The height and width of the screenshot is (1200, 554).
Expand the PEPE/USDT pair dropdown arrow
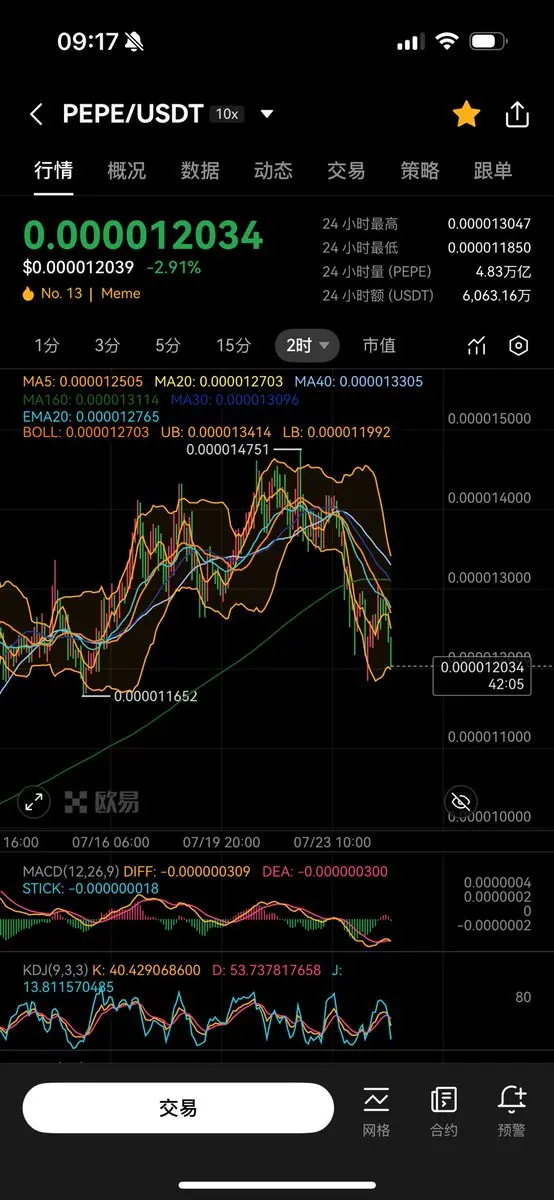pos(267,115)
